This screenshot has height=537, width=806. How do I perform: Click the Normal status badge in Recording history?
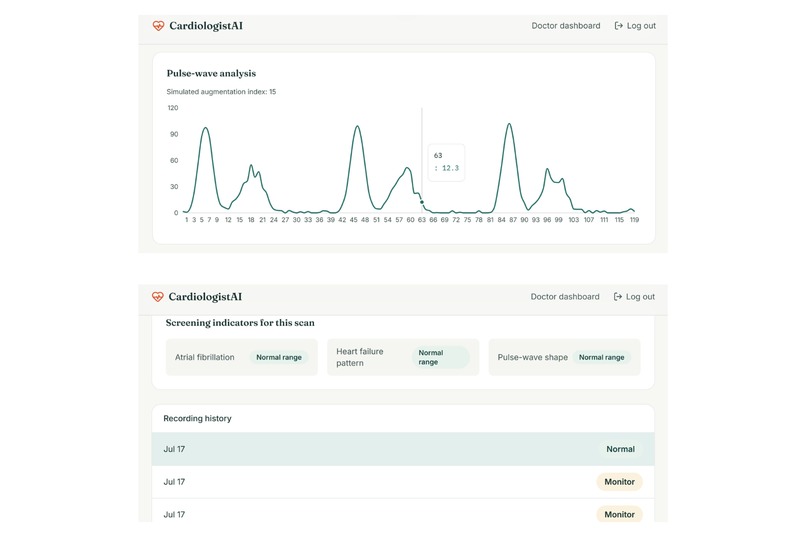coord(620,449)
